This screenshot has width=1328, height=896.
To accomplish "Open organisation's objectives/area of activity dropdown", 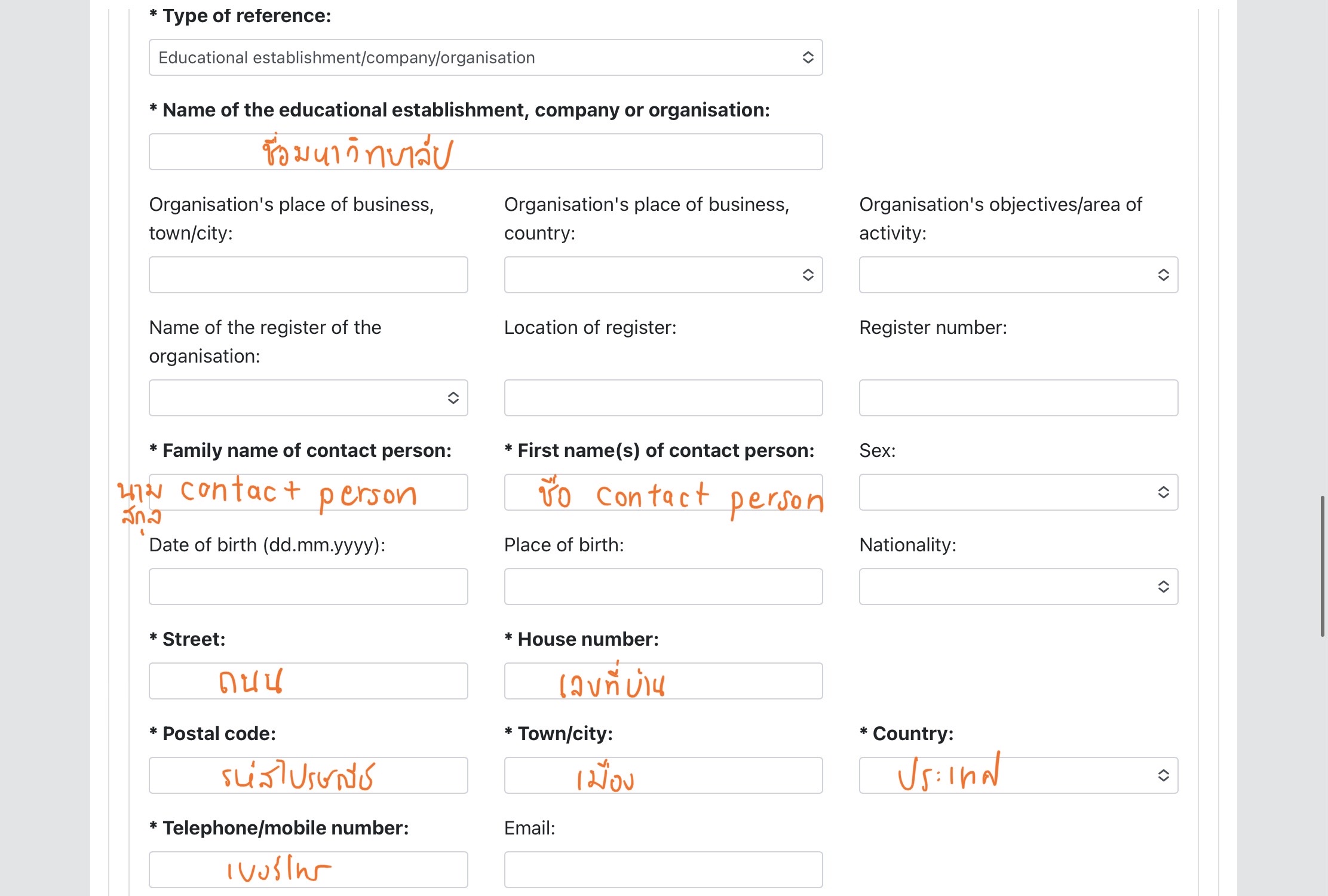I will point(1018,275).
